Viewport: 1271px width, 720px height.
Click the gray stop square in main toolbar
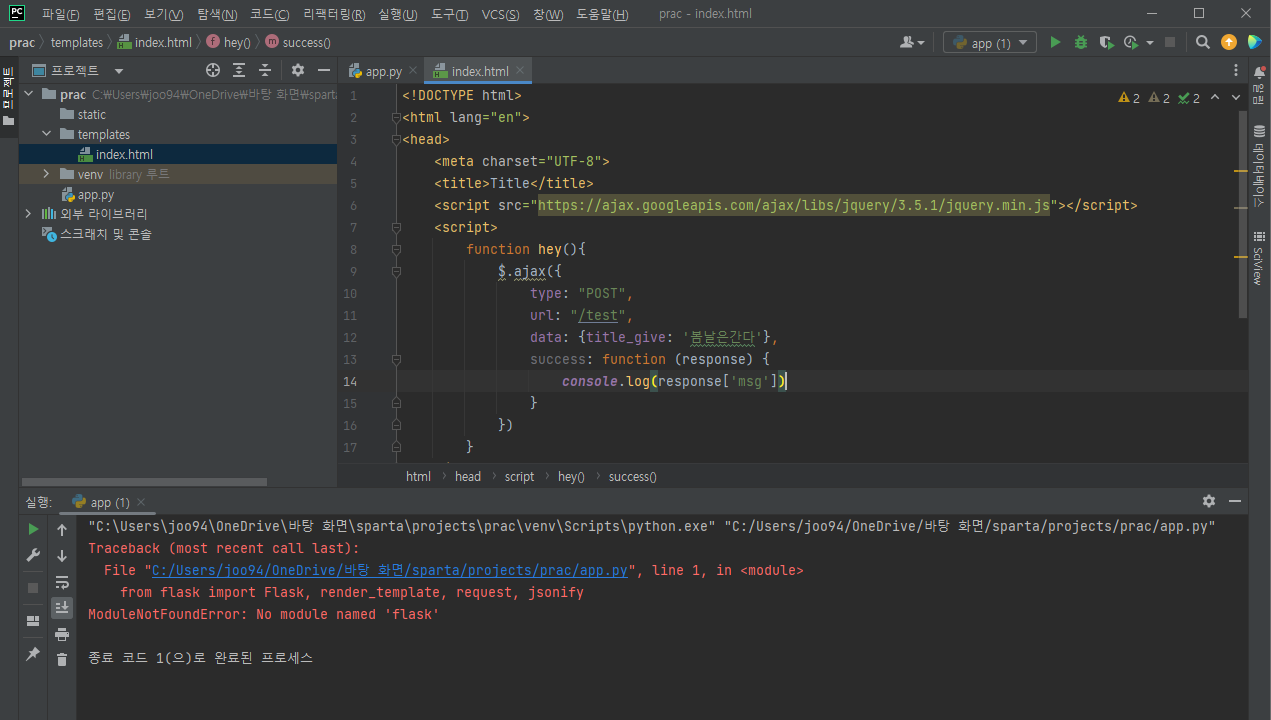point(1170,43)
